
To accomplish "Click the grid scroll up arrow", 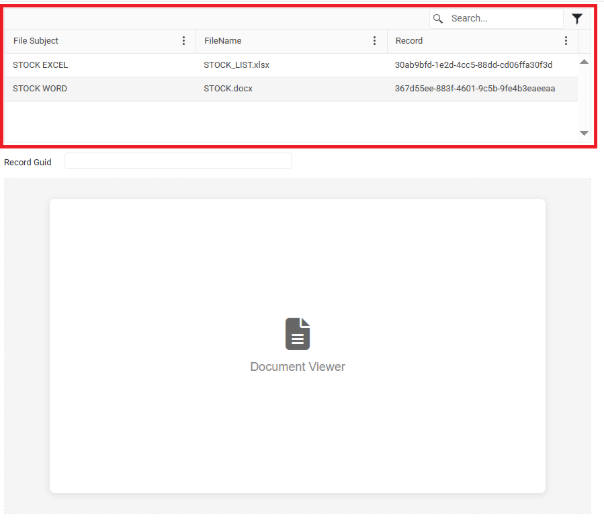I will click(584, 62).
